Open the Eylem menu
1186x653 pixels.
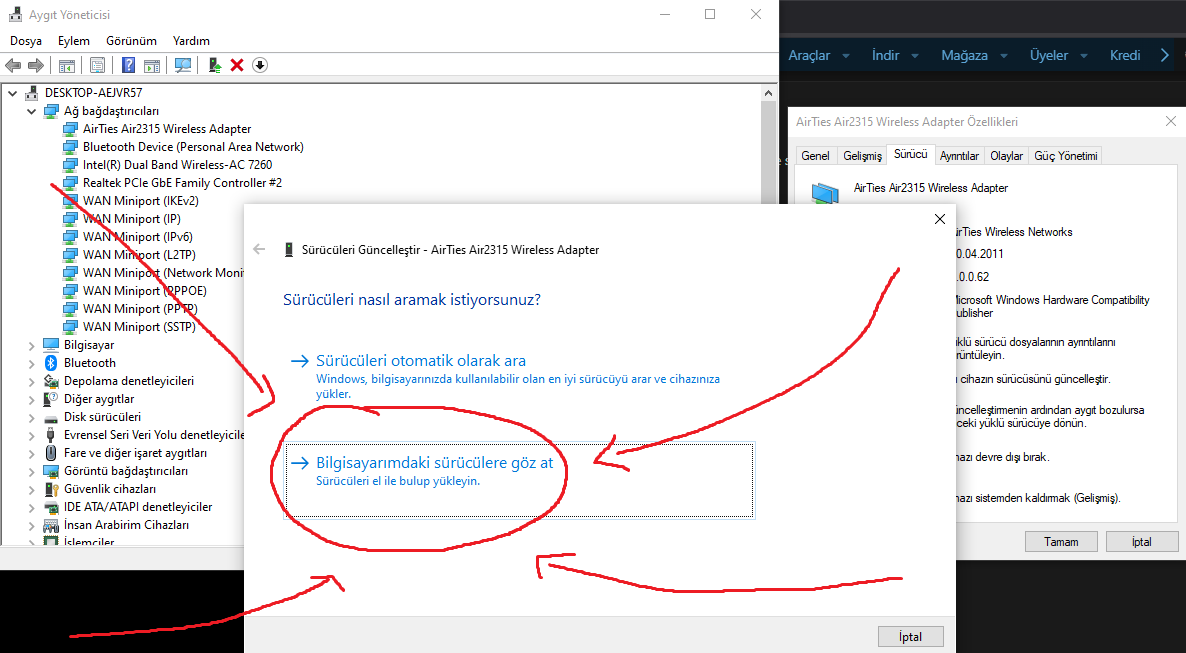[x=73, y=41]
